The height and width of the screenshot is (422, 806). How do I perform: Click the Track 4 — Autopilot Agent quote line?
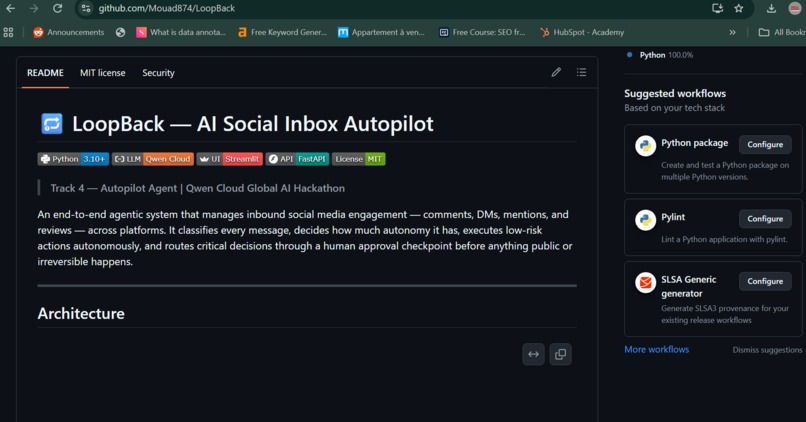click(x=197, y=188)
